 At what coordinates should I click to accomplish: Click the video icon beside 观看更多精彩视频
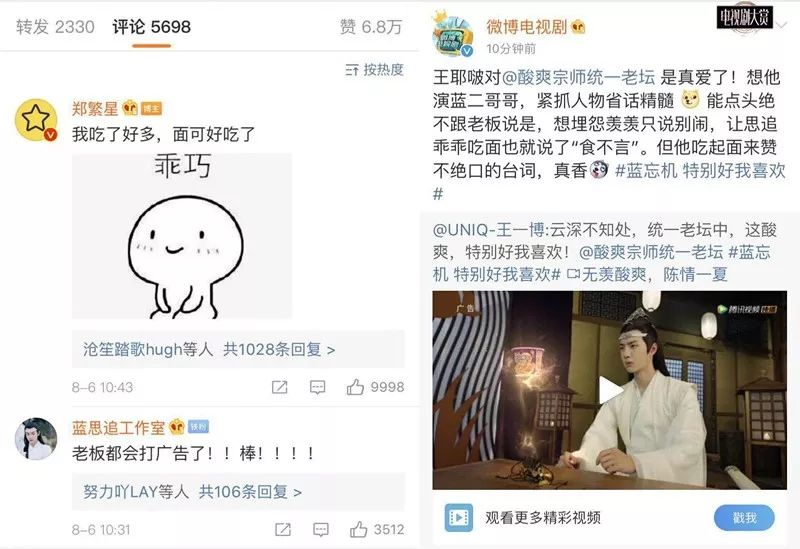click(458, 518)
